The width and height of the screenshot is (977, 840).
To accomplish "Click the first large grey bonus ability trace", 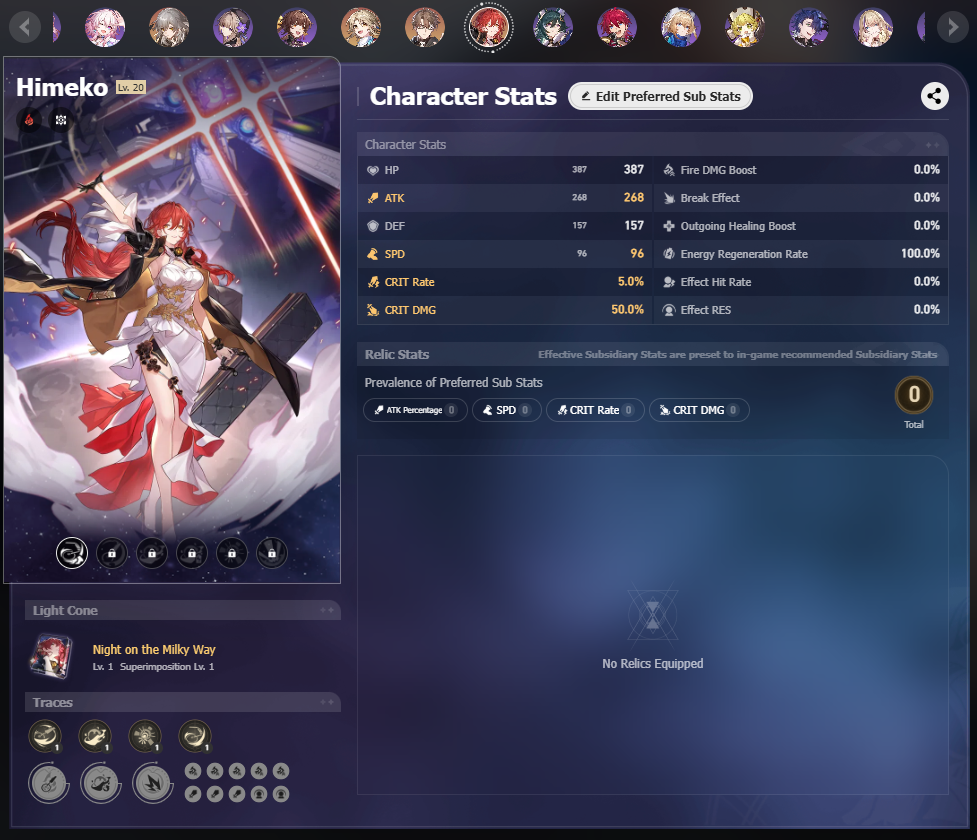I will [x=49, y=783].
